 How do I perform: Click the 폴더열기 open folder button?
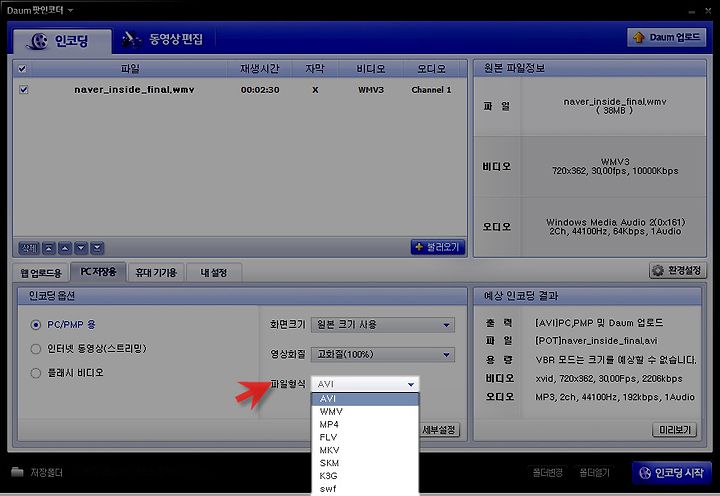point(594,473)
